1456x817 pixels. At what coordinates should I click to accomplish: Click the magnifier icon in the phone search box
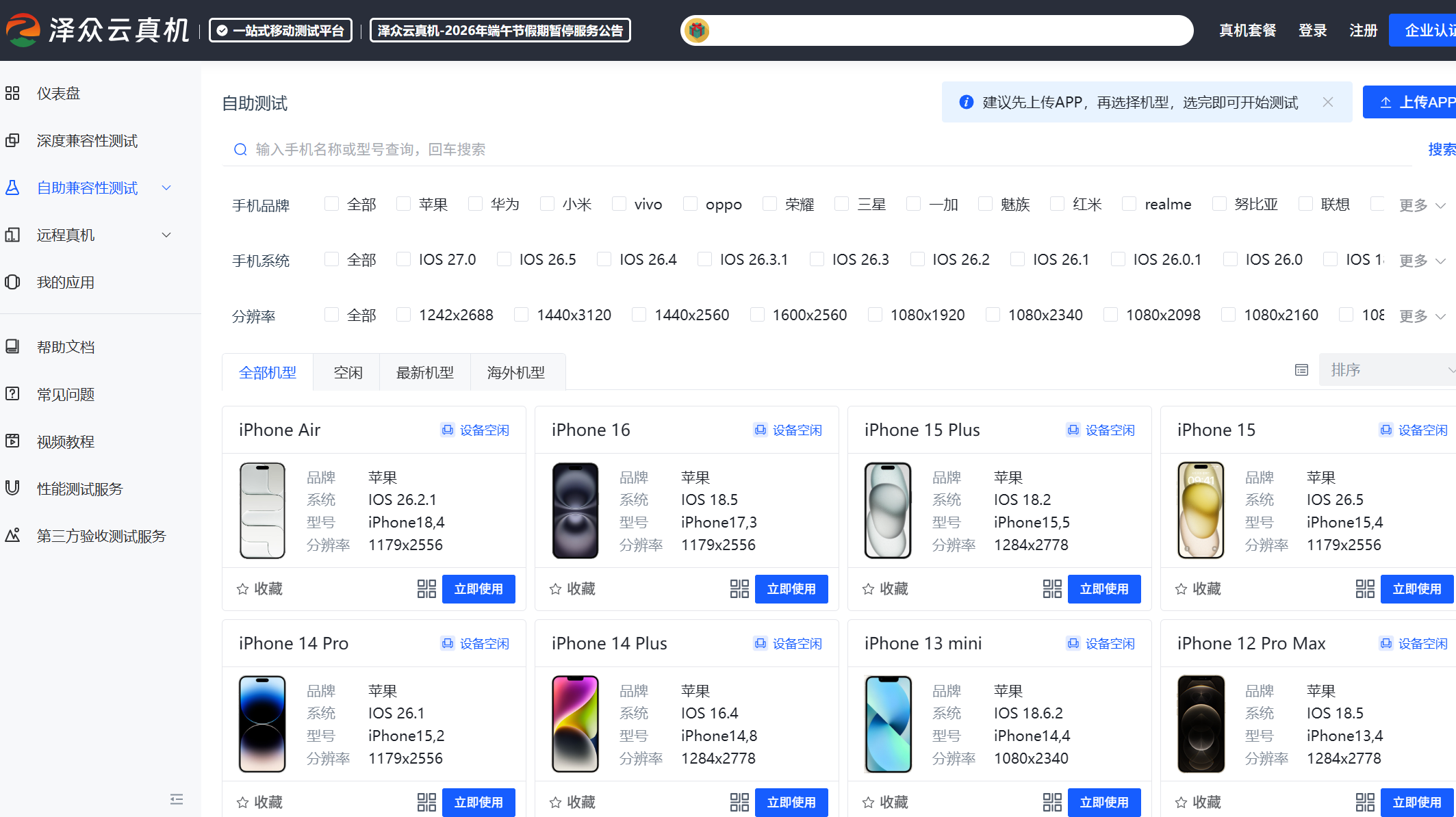[x=240, y=149]
